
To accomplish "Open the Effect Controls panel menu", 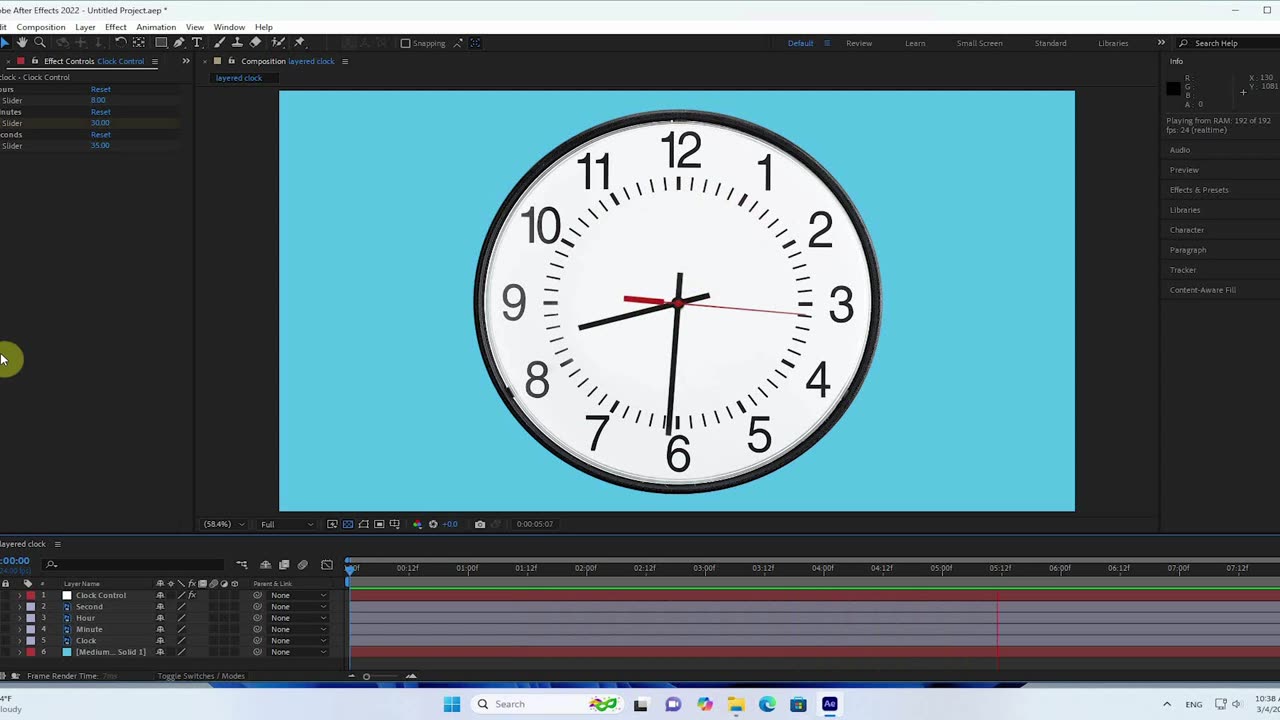I will 154,61.
